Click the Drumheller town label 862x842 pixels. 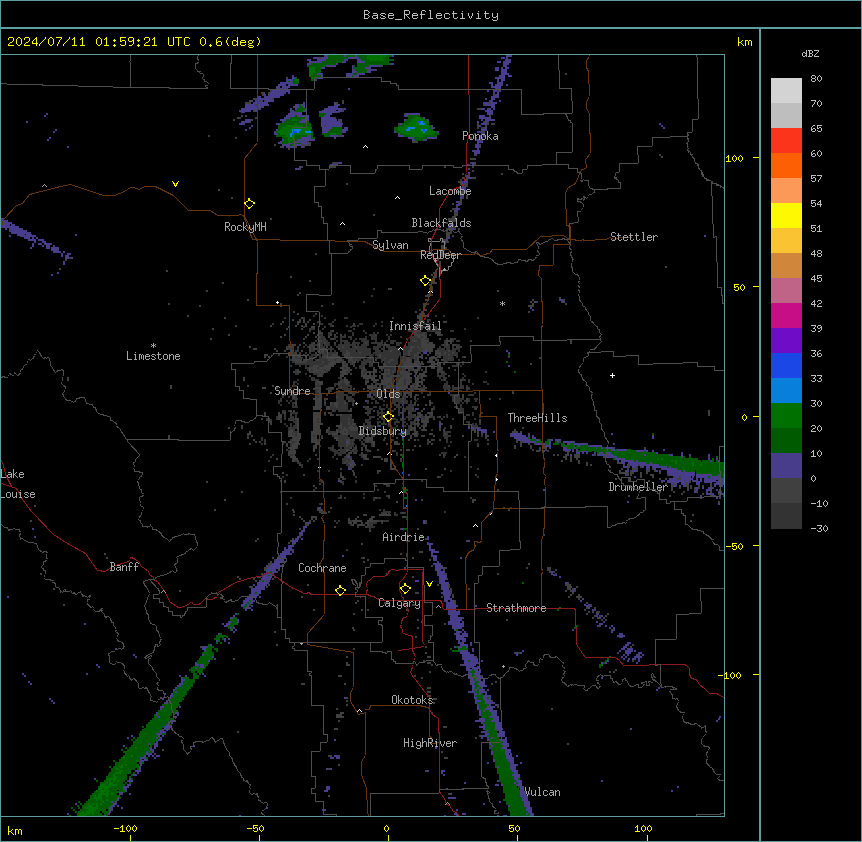[638, 487]
